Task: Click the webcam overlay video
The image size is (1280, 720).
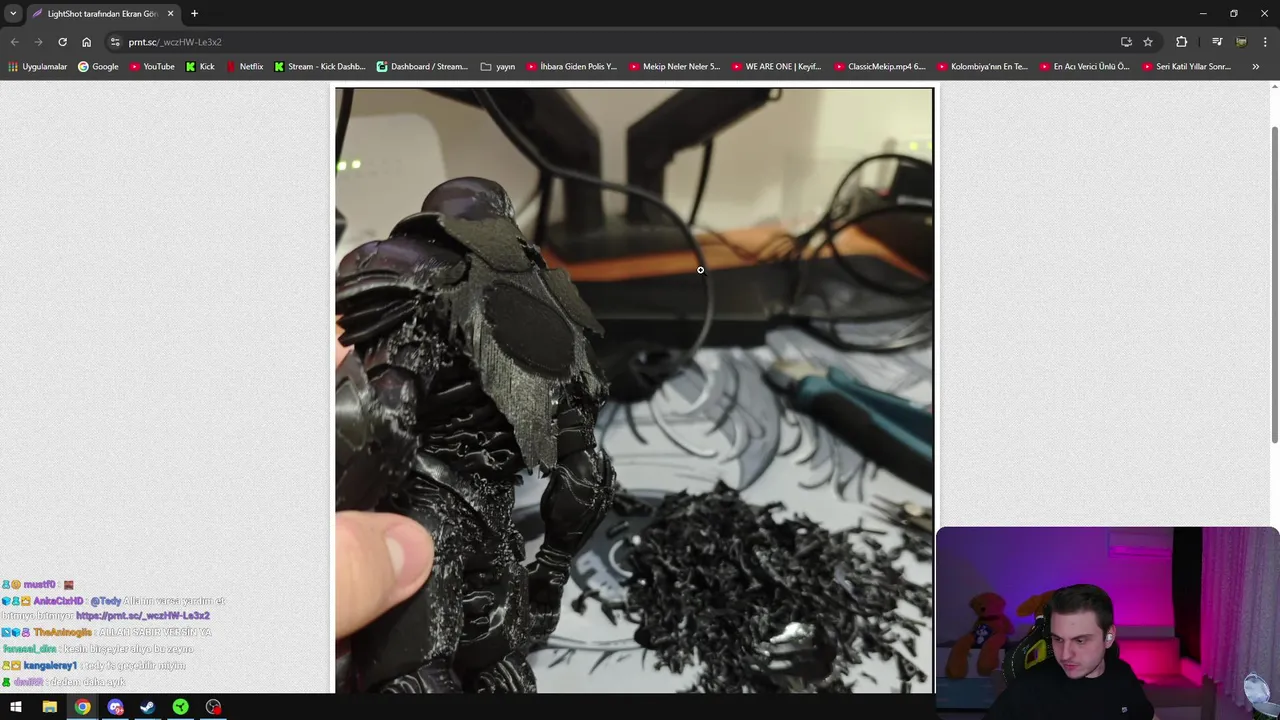Action: 1108,623
